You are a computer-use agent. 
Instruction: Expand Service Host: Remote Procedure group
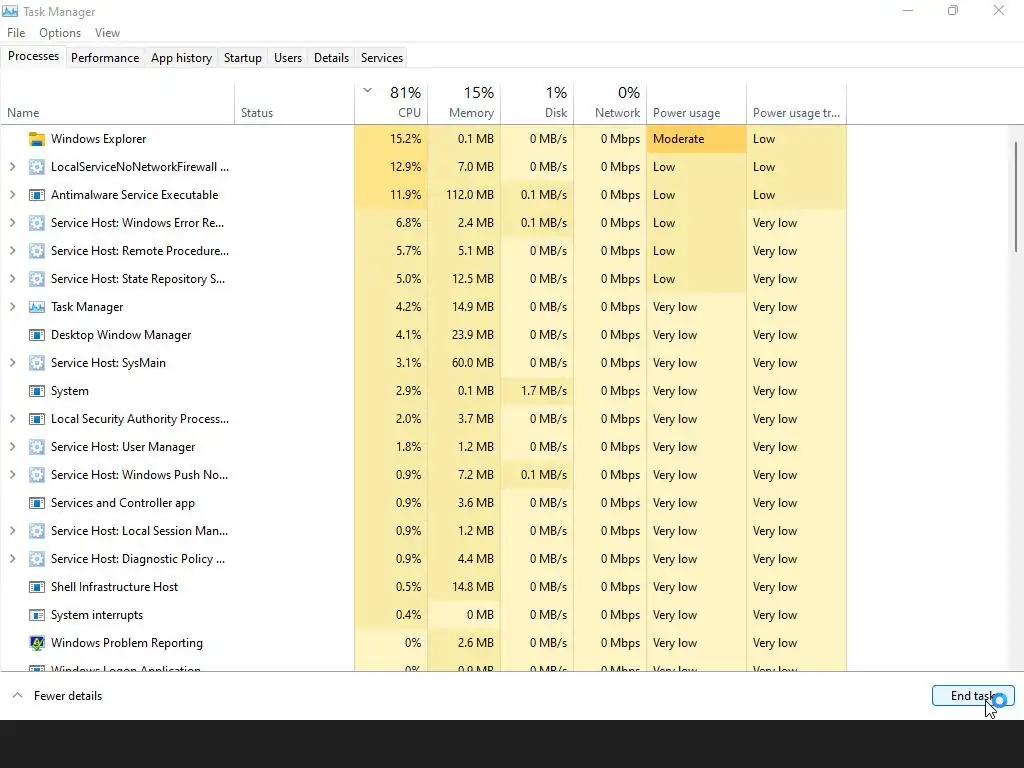point(12,251)
